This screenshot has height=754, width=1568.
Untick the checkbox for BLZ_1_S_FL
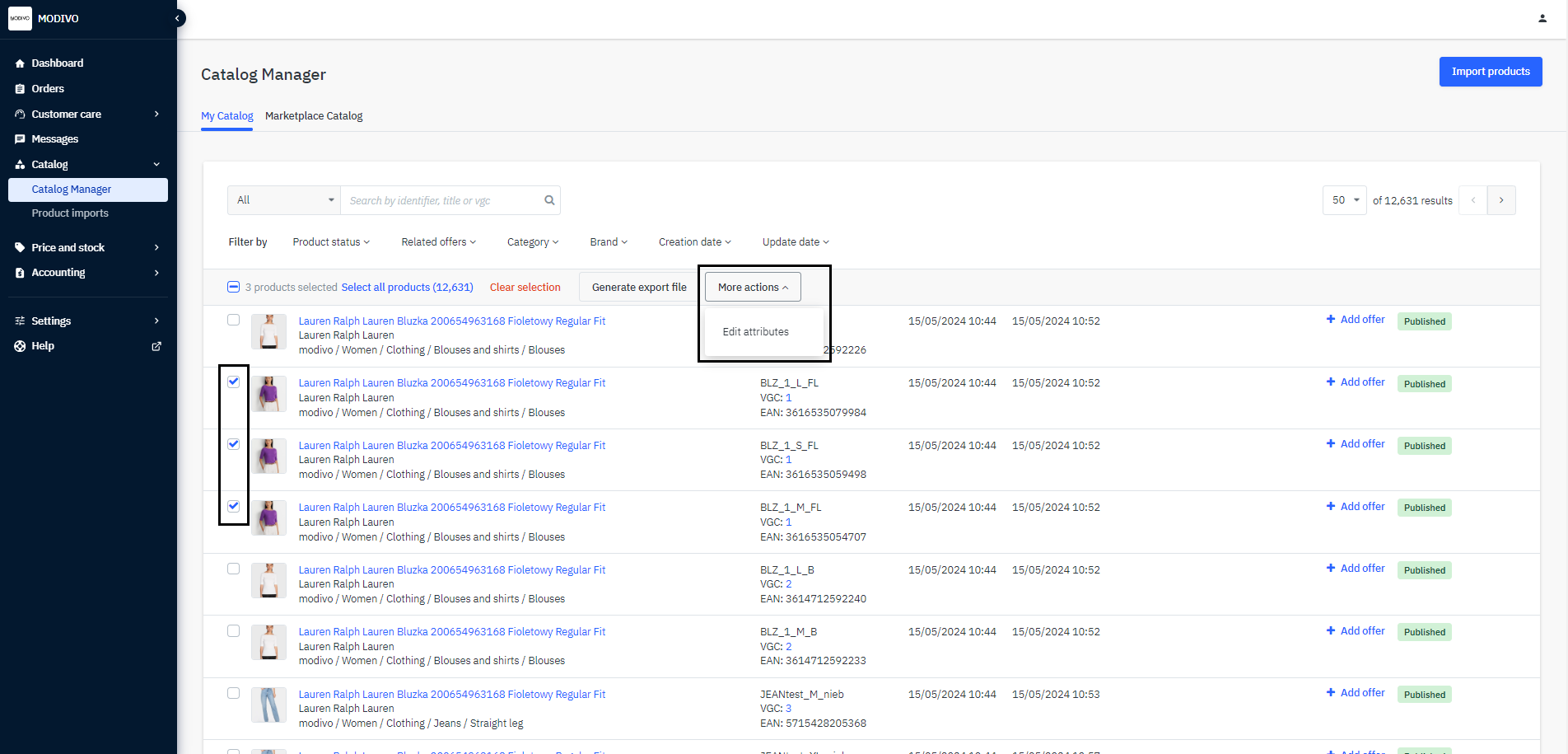(234, 444)
